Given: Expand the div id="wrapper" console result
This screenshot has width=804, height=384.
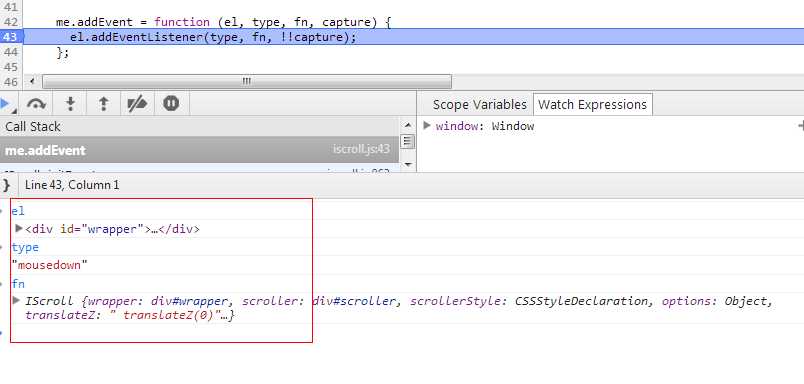Looking at the screenshot, I should [19, 229].
